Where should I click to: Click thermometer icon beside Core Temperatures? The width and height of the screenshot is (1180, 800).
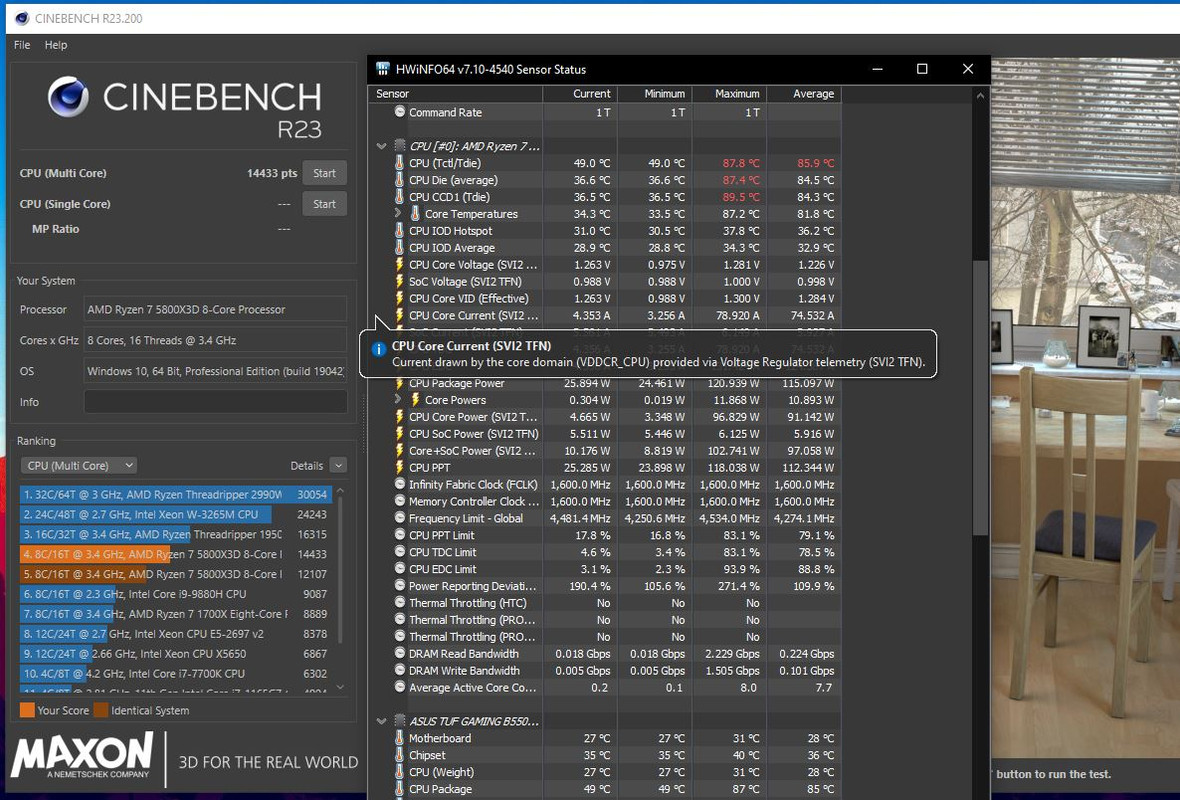pyautogui.click(x=415, y=214)
